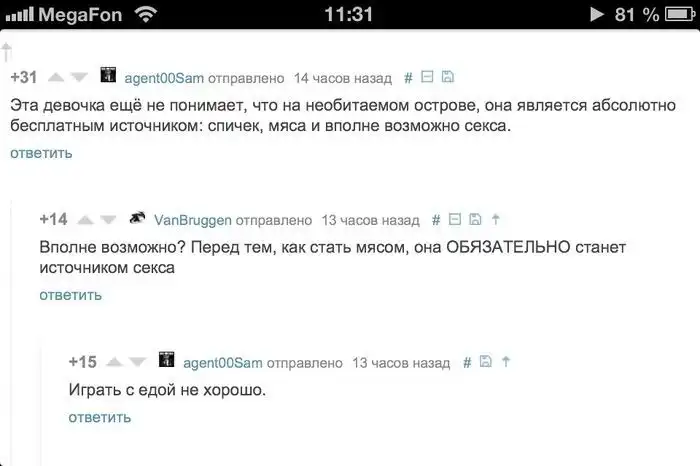This screenshot has height=466, width=700.
Task: Jump to parent from the +15 comment
Action: pyautogui.click(x=506, y=362)
